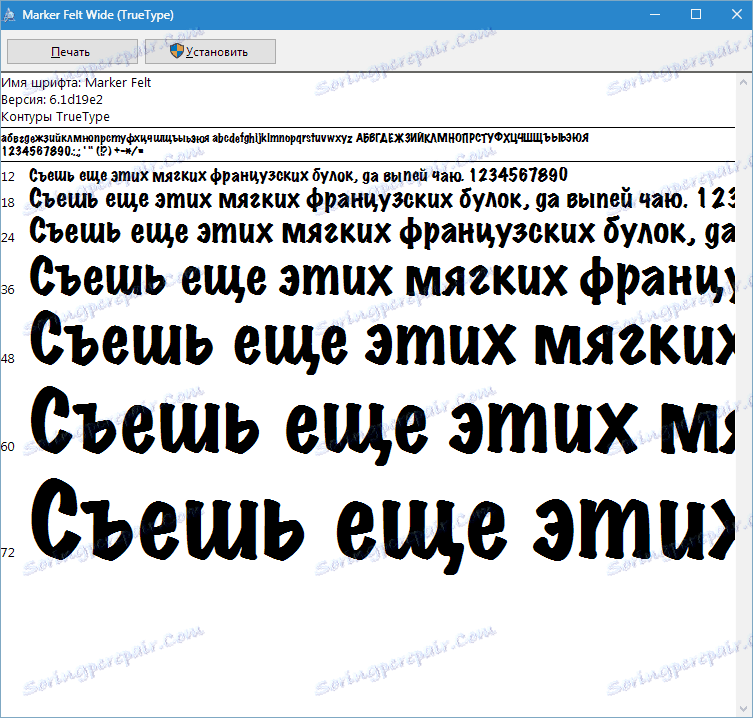Click the scroll up arrow

[744, 82]
